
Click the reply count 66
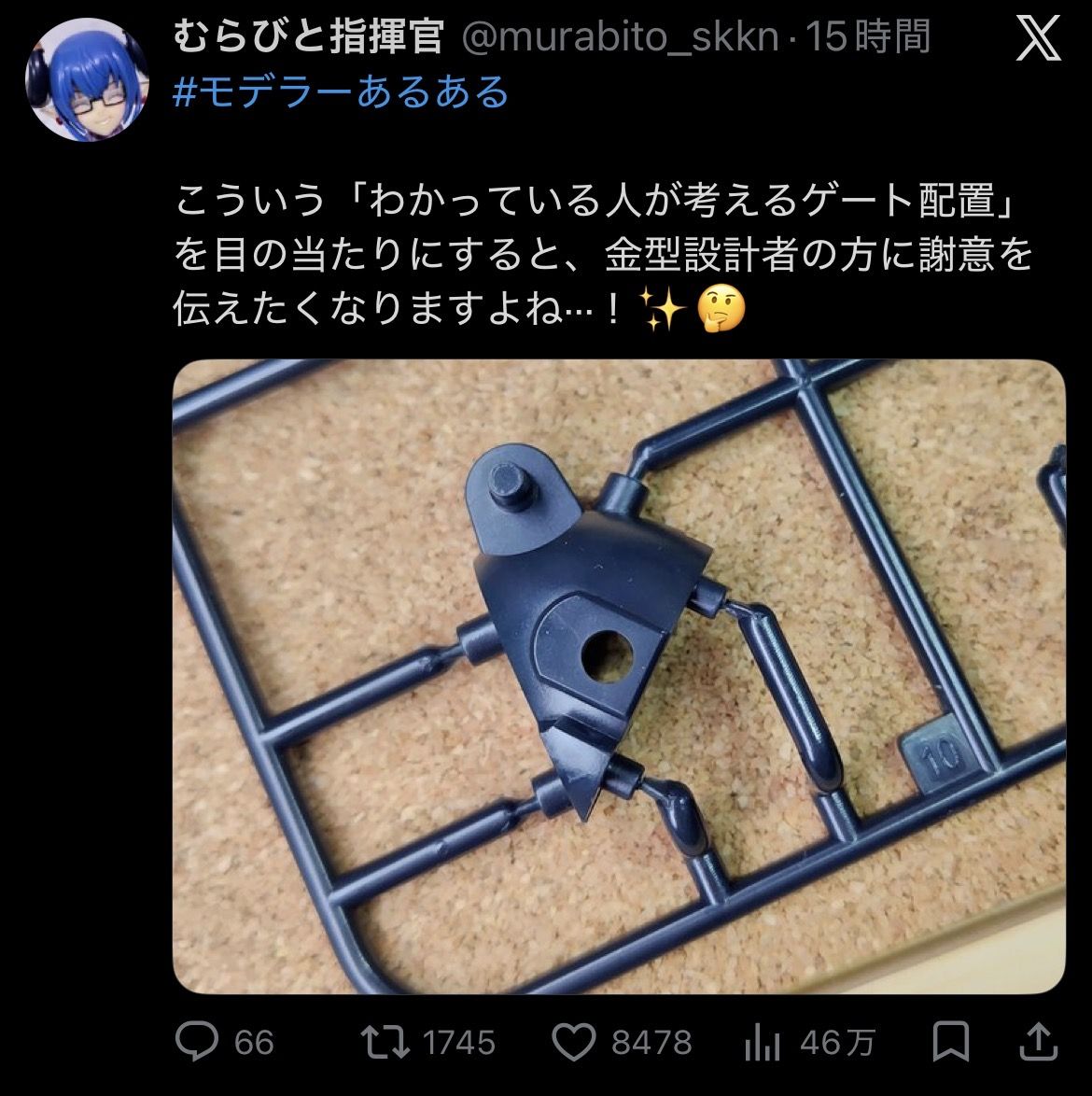click(254, 1043)
